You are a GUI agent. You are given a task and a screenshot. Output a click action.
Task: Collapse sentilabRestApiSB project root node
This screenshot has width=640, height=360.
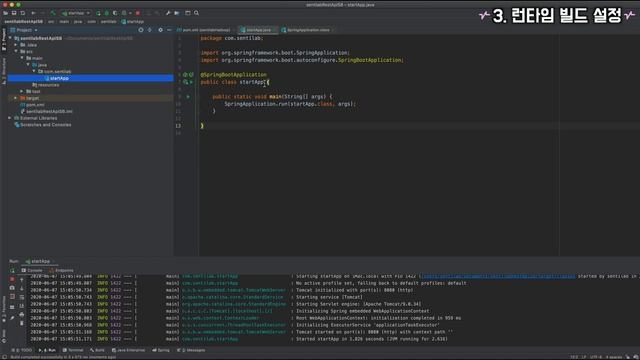coord(10,38)
